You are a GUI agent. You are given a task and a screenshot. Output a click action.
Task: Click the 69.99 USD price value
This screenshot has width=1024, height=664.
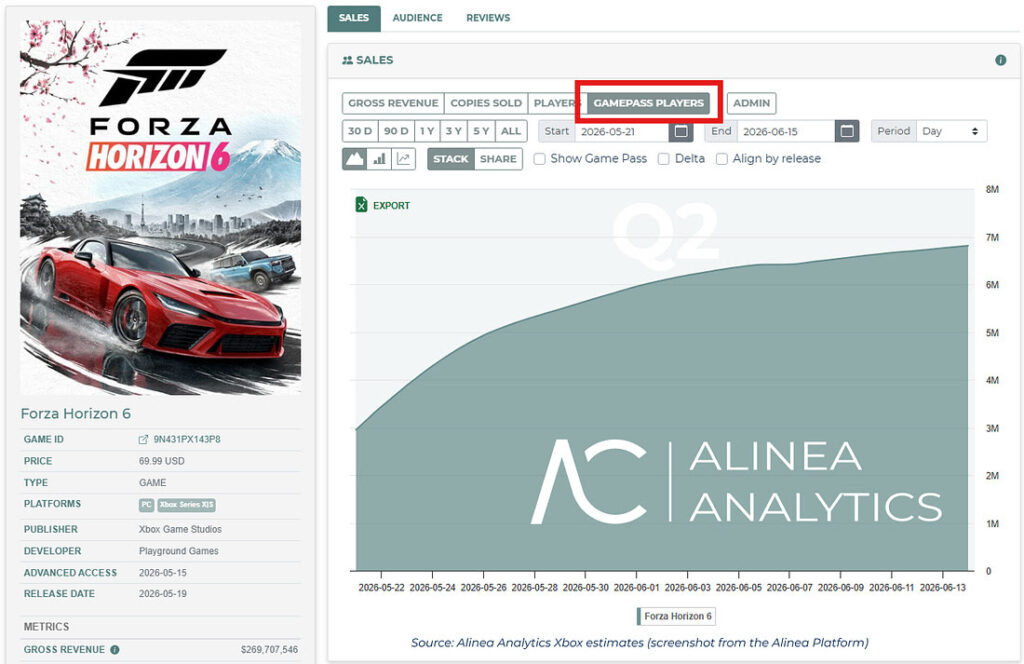(161, 461)
